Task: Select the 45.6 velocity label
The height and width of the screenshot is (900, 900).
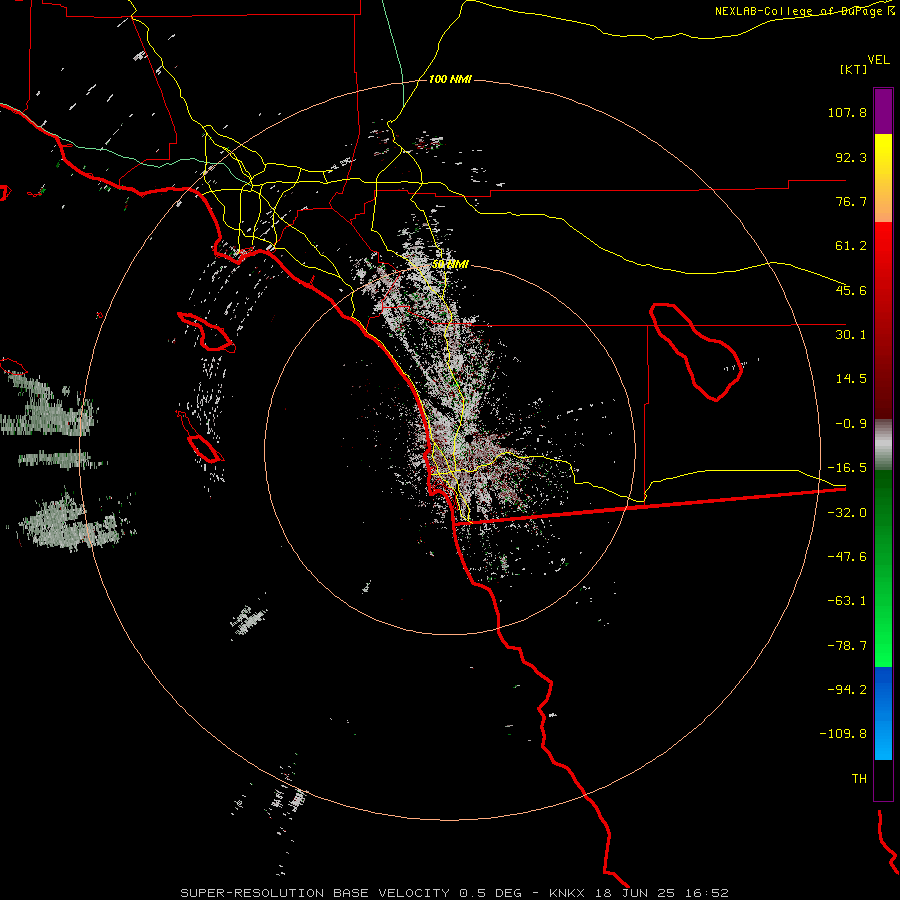Action: coord(851,290)
